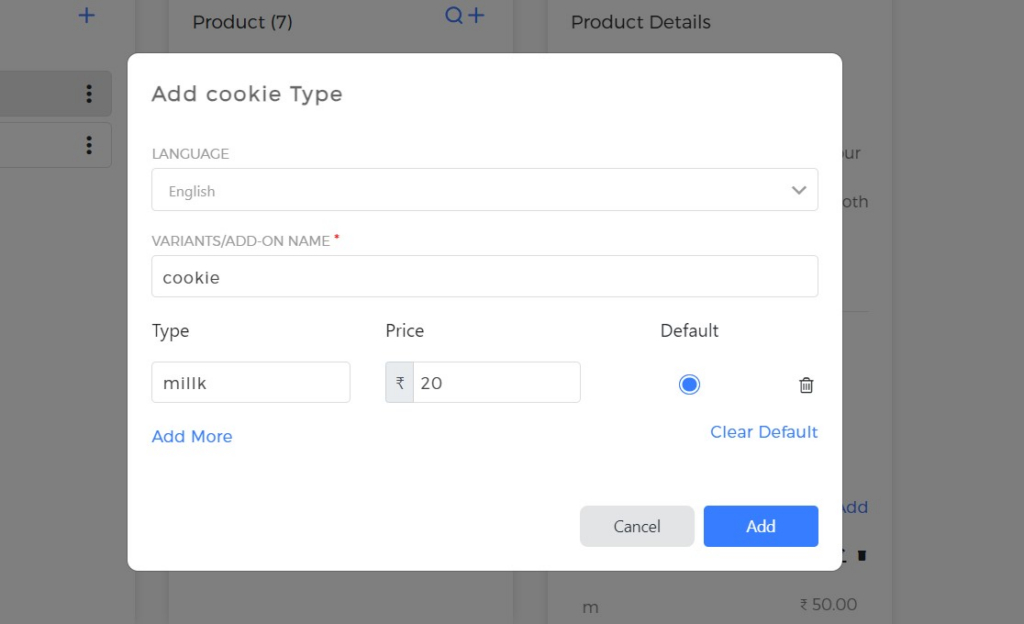The height and width of the screenshot is (624, 1024).
Task: Click the Add button to save cookie type
Action: coord(760,526)
